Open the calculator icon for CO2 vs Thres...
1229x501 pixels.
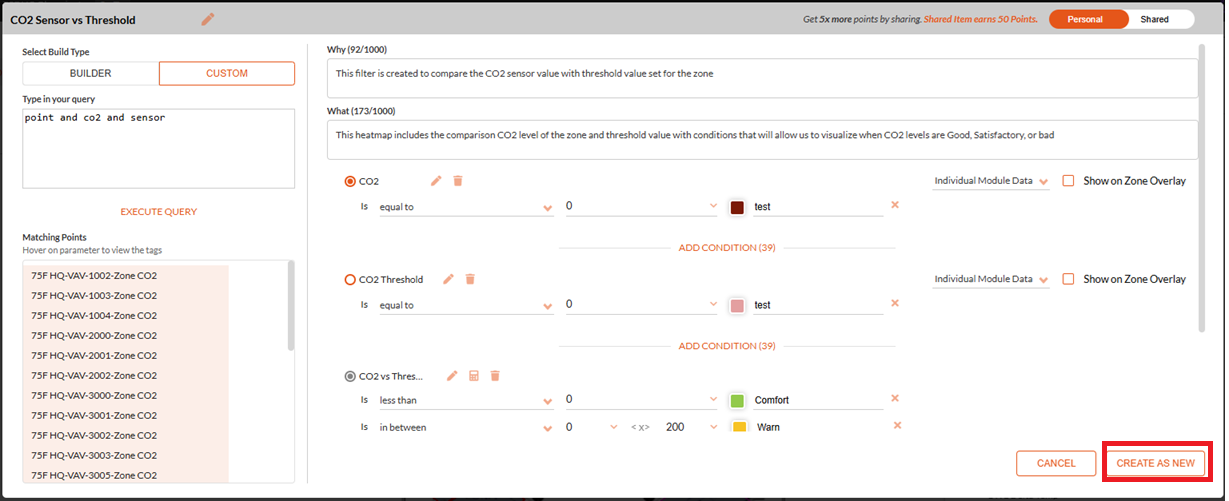pos(474,376)
